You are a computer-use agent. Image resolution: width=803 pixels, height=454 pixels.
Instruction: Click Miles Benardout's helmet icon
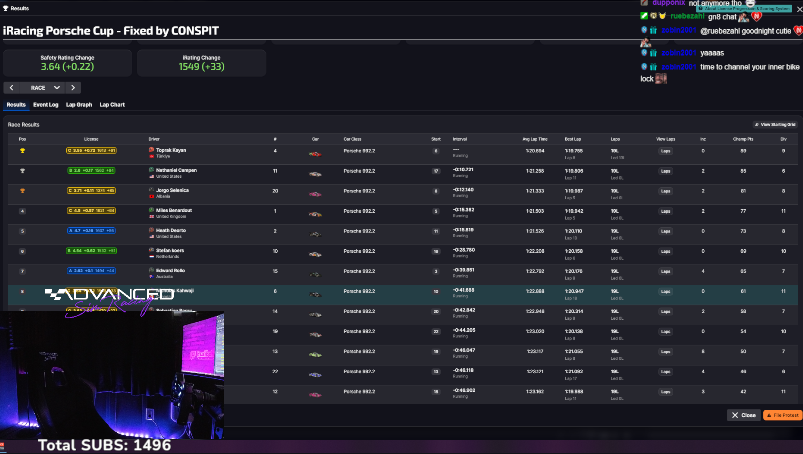152,210
